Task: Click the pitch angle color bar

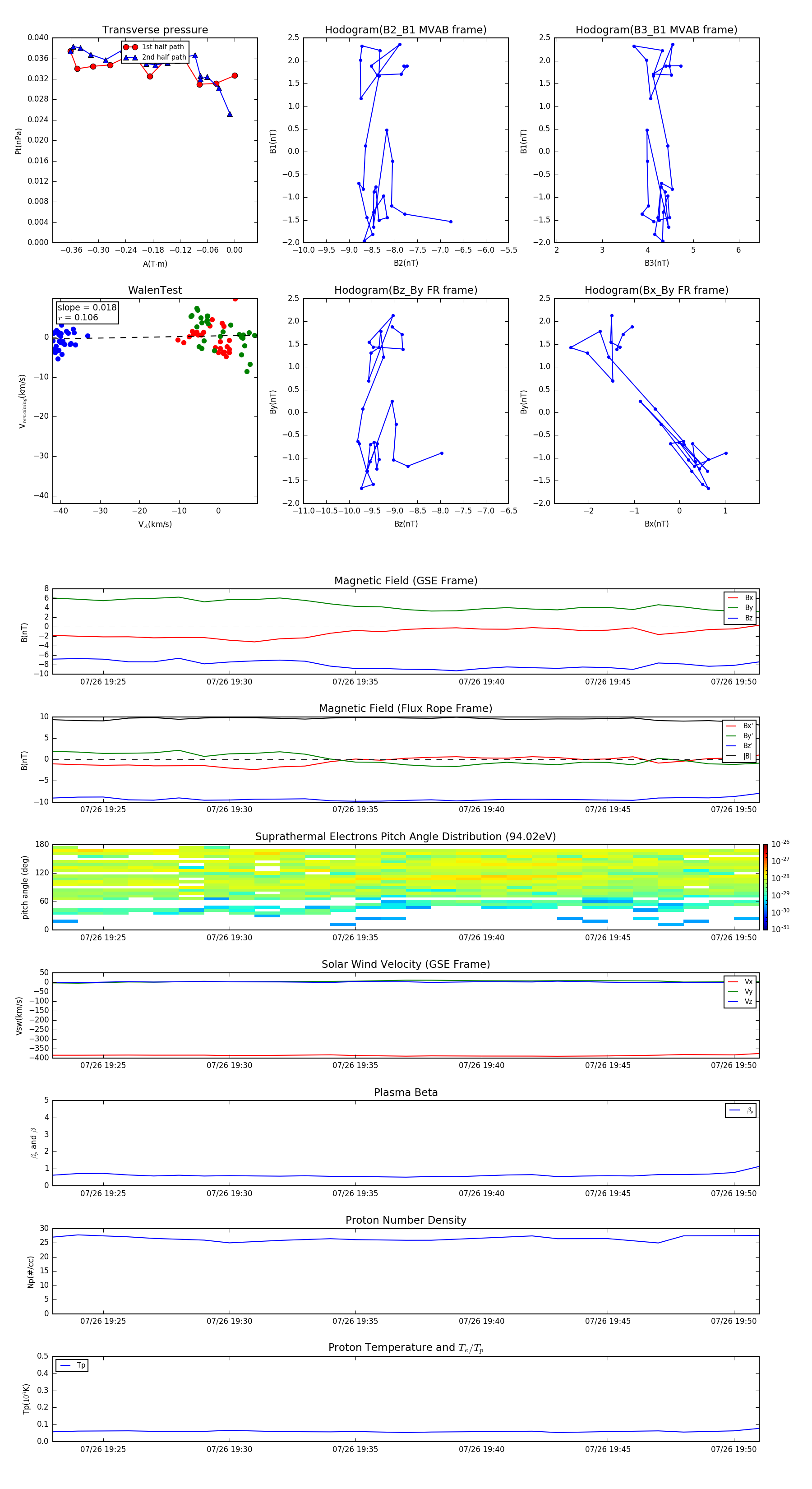Action: (x=765, y=887)
